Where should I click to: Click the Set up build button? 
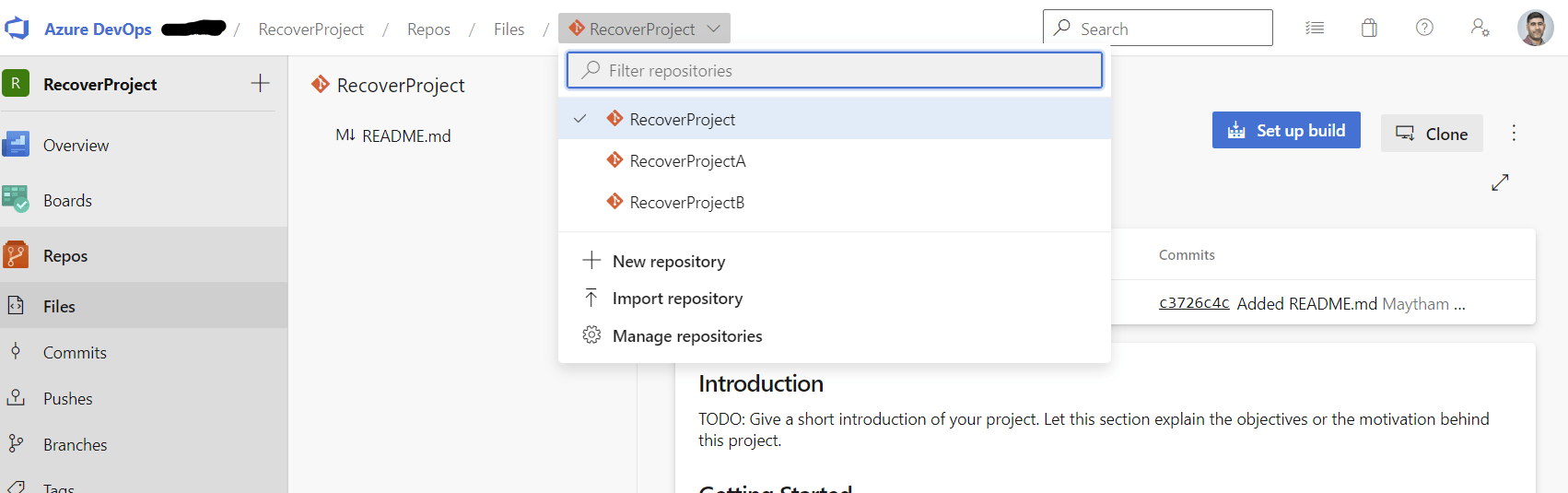click(1286, 131)
